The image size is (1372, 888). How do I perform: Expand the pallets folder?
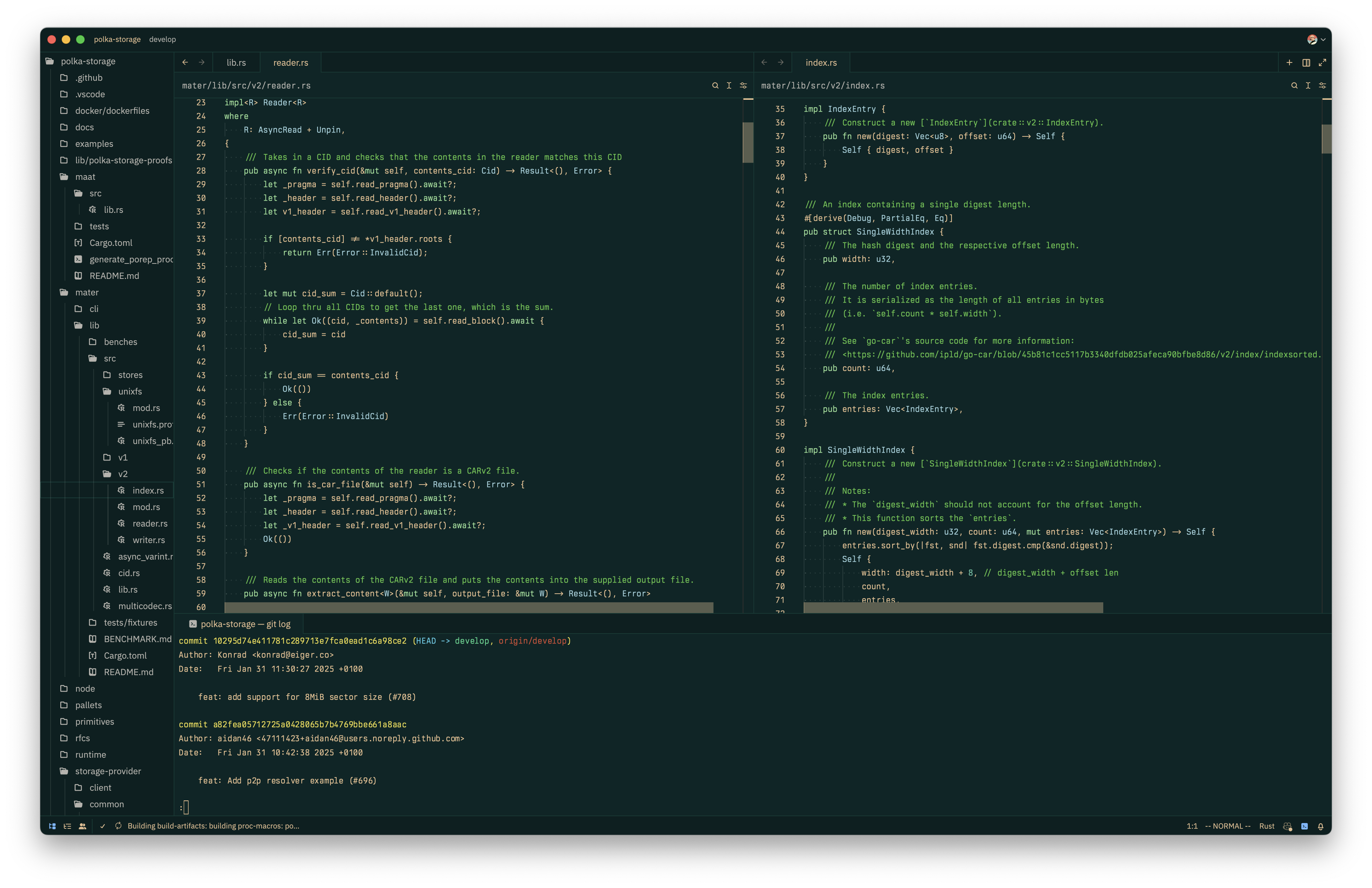pos(88,705)
